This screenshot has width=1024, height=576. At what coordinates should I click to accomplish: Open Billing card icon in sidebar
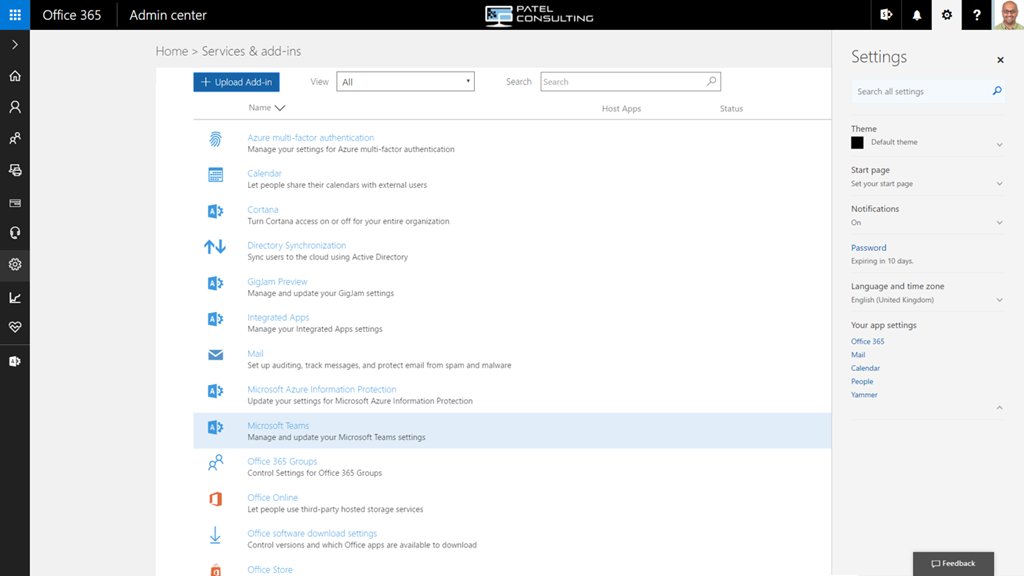point(15,203)
